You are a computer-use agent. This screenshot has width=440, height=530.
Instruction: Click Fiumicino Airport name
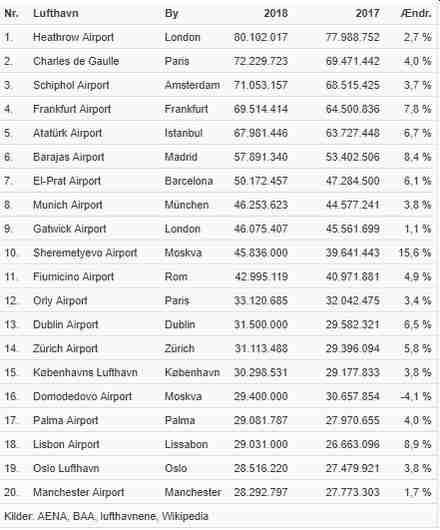pos(73,277)
